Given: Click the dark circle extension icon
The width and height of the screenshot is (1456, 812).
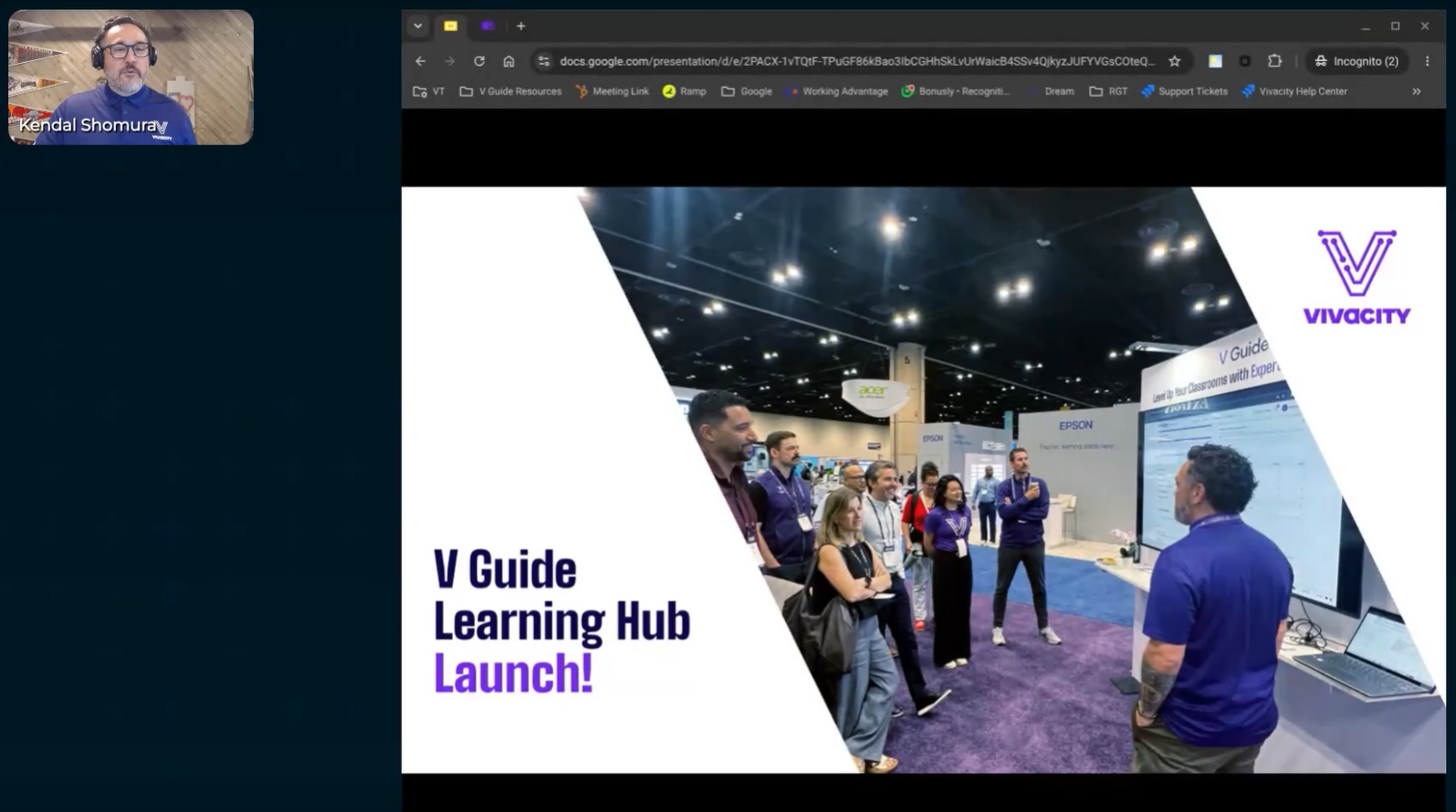Looking at the screenshot, I should coord(1245,61).
